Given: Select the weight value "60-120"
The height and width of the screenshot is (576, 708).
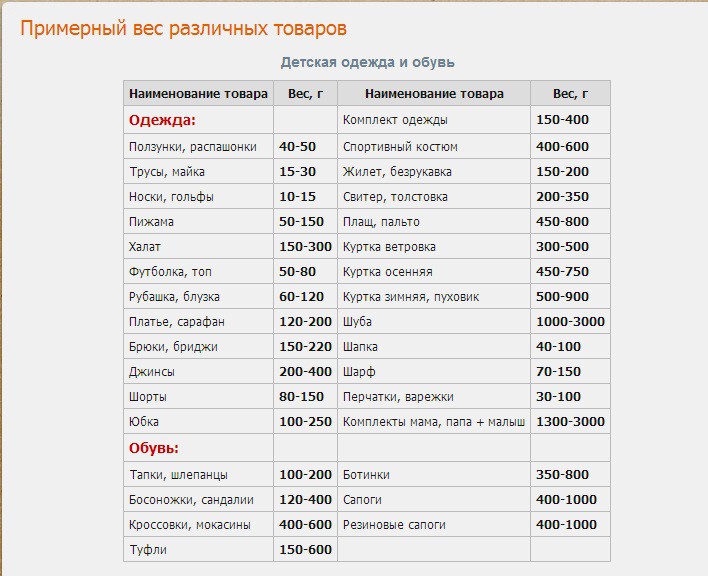Looking at the screenshot, I should click(x=301, y=297).
